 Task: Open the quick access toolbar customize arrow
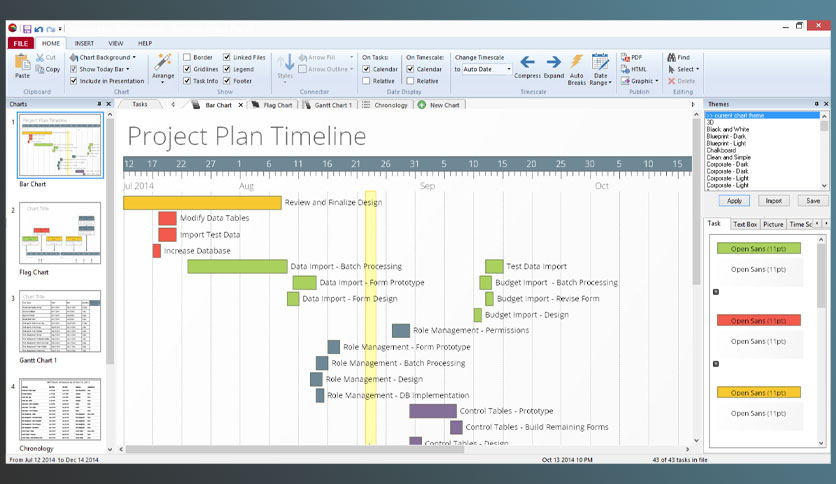60,29
